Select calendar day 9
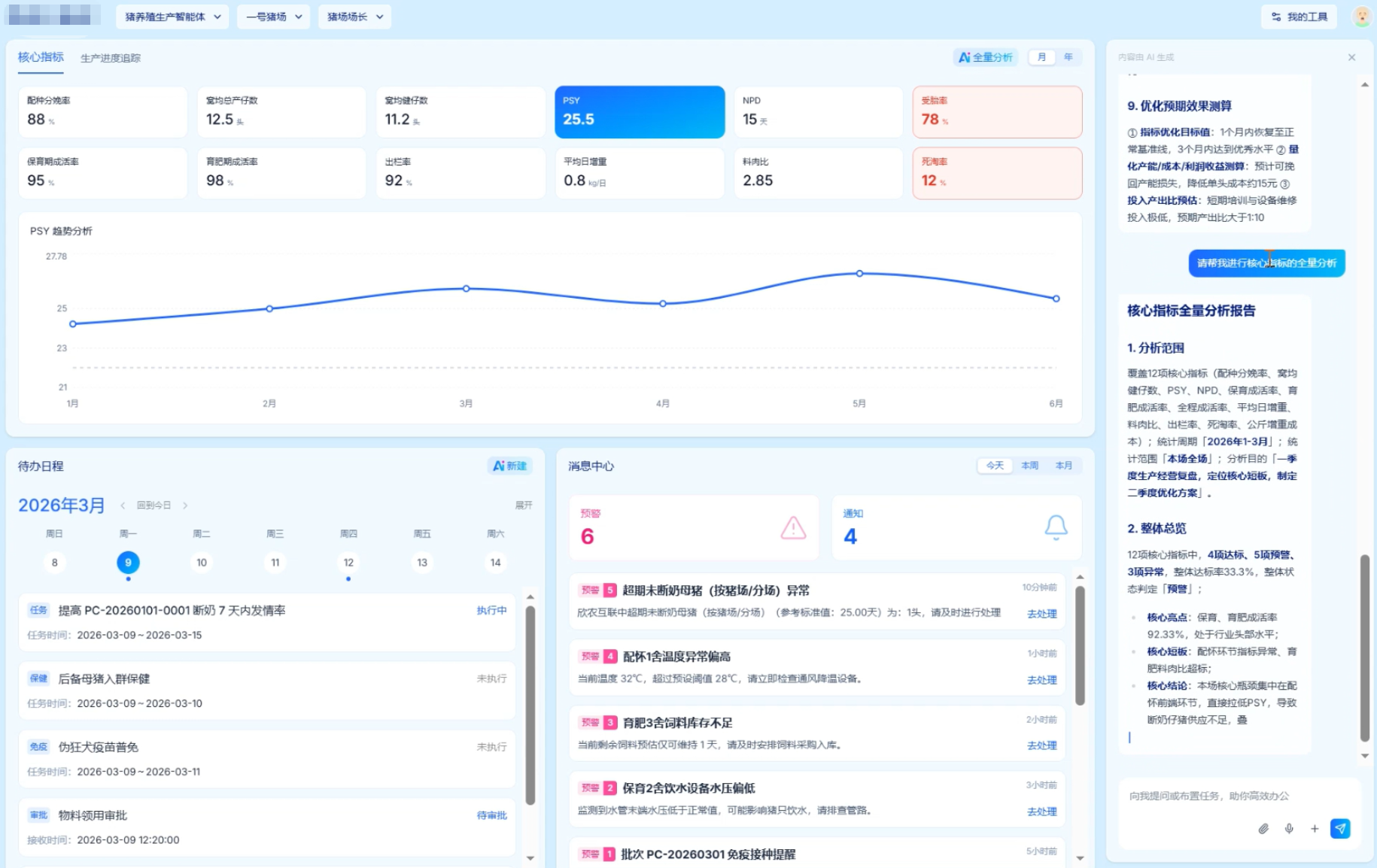This screenshot has width=1377, height=868. click(128, 563)
